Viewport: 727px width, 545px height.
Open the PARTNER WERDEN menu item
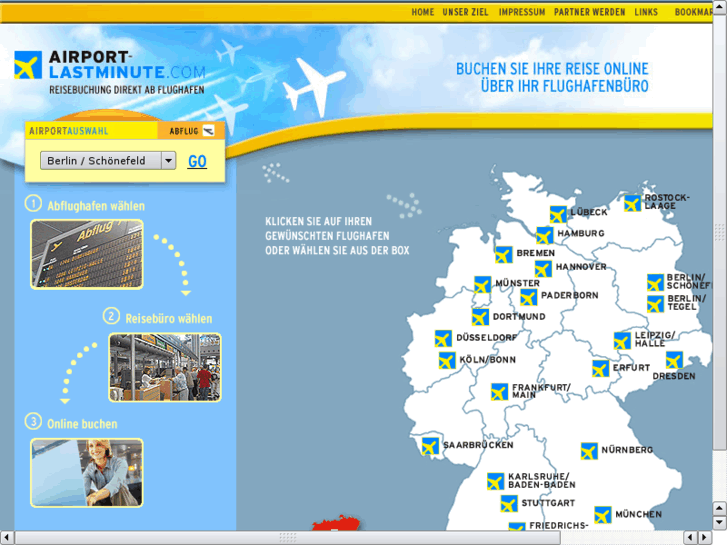(590, 12)
